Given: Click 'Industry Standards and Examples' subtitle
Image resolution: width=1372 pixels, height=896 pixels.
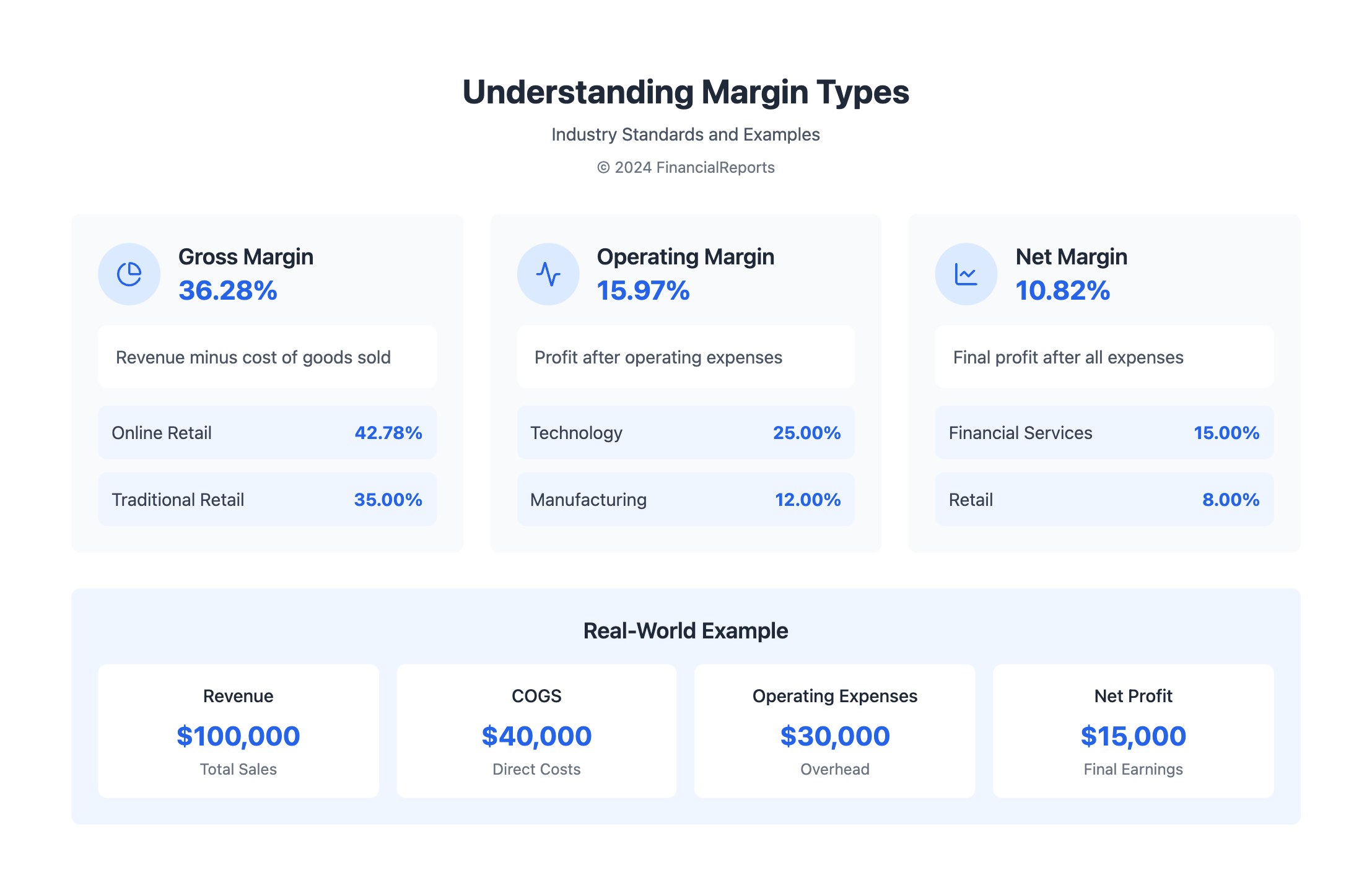Looking at the screenshot, I should 686,134.
